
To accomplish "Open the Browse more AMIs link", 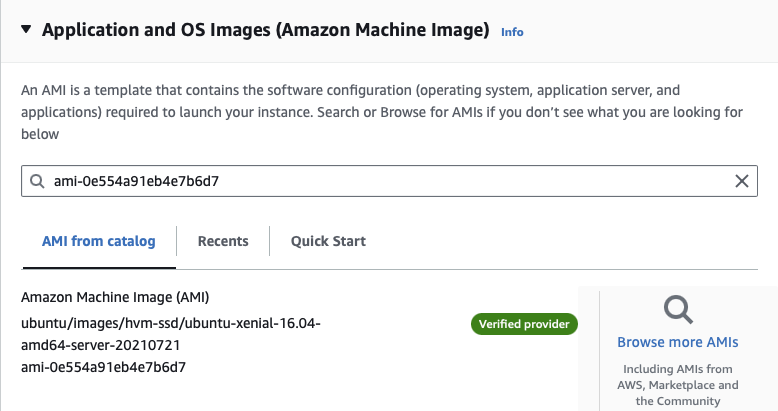I will pos(677,342).
